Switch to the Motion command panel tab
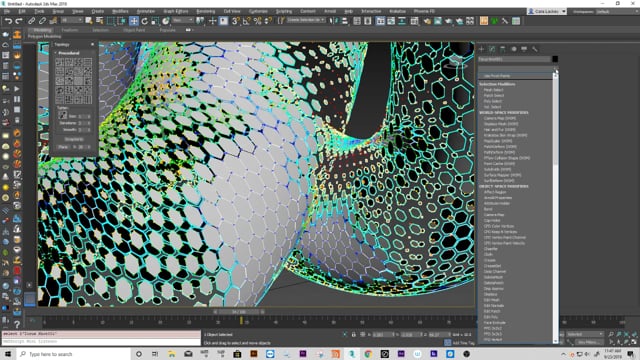Screen dimensions: 640x360 513,49
